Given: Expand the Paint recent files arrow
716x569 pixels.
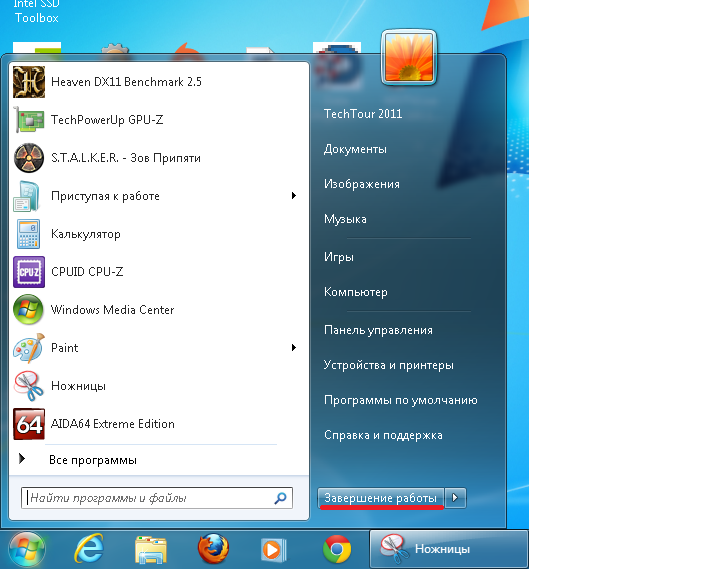Looking at the screenshot, I should pyautogui.click(x=294, y=348).
